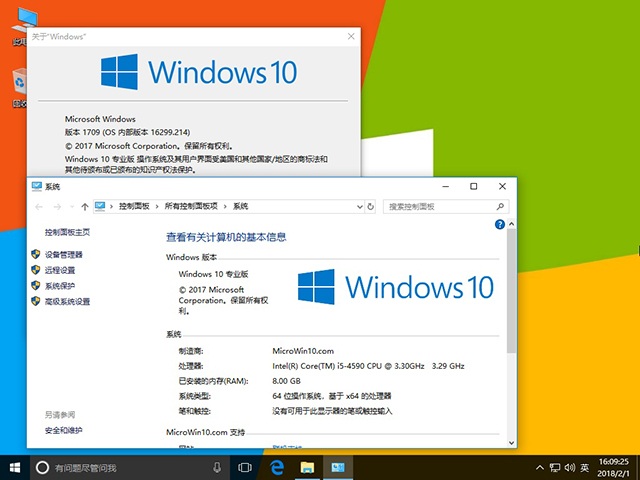Open 设备管理器 link
The image size is (640, 480).
click(64, 255)
